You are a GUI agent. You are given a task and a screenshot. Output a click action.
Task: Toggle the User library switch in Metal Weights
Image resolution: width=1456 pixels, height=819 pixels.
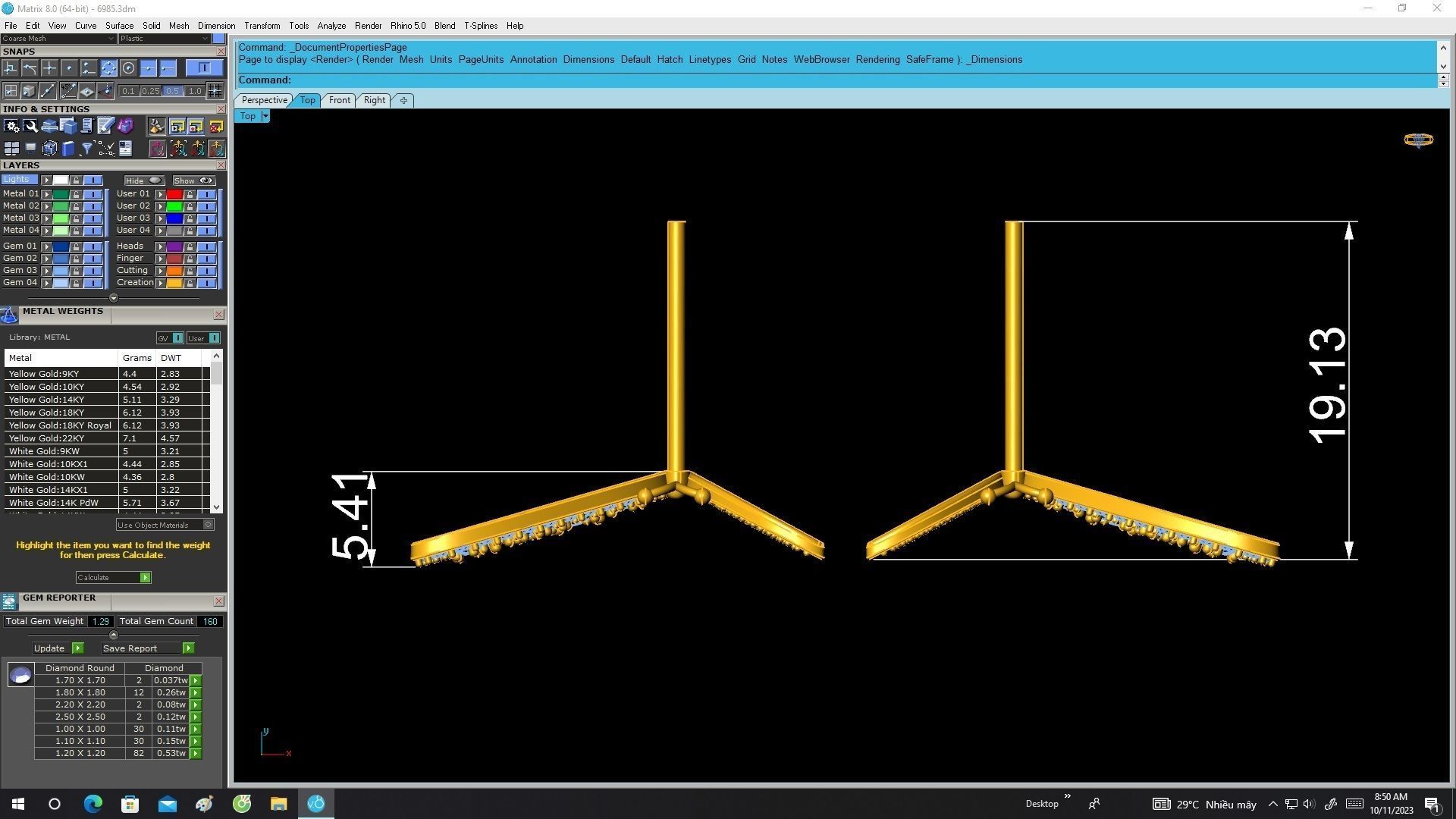(214, 338)
